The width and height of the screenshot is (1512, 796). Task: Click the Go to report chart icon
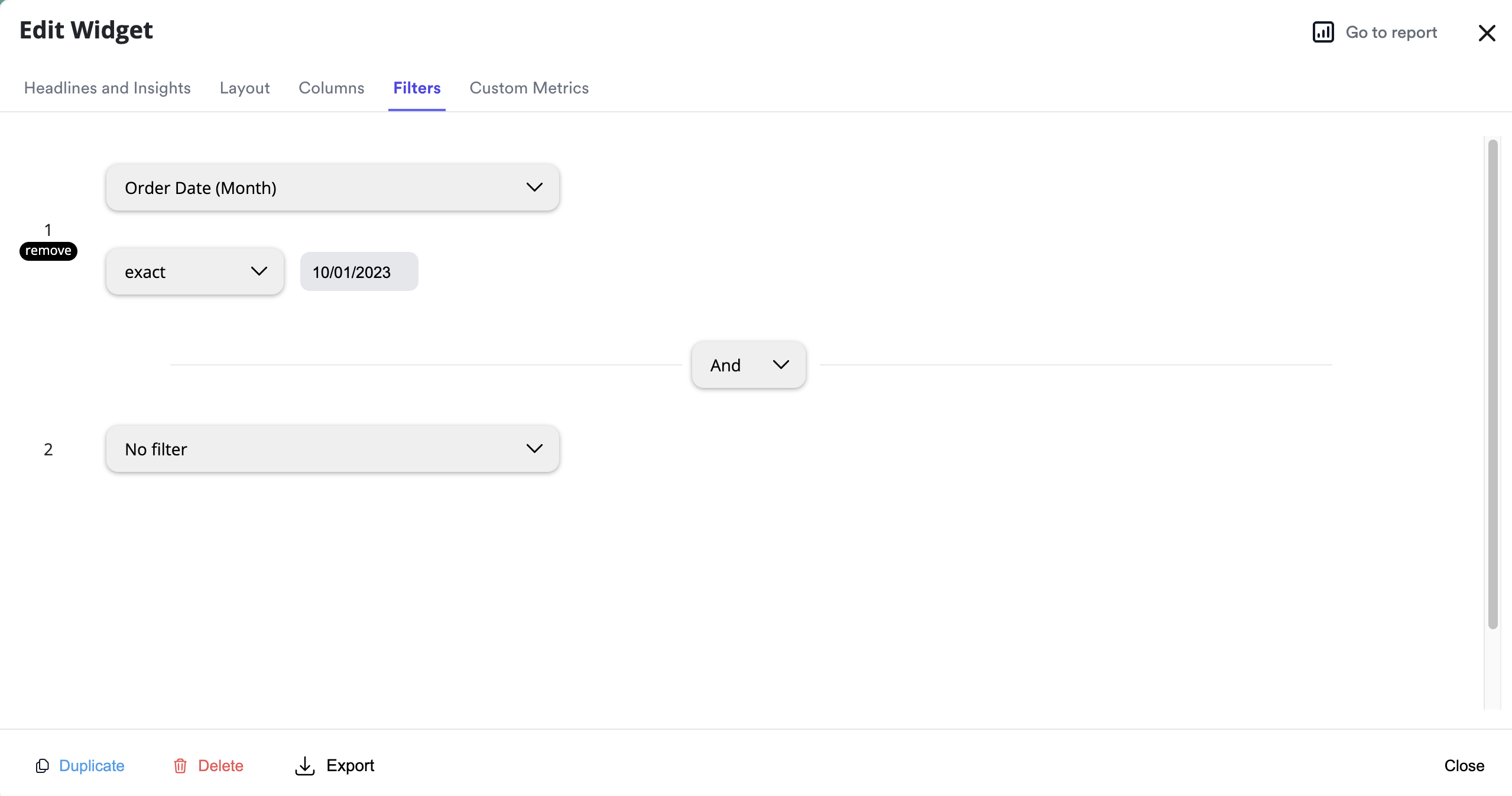coord(1323,33)
